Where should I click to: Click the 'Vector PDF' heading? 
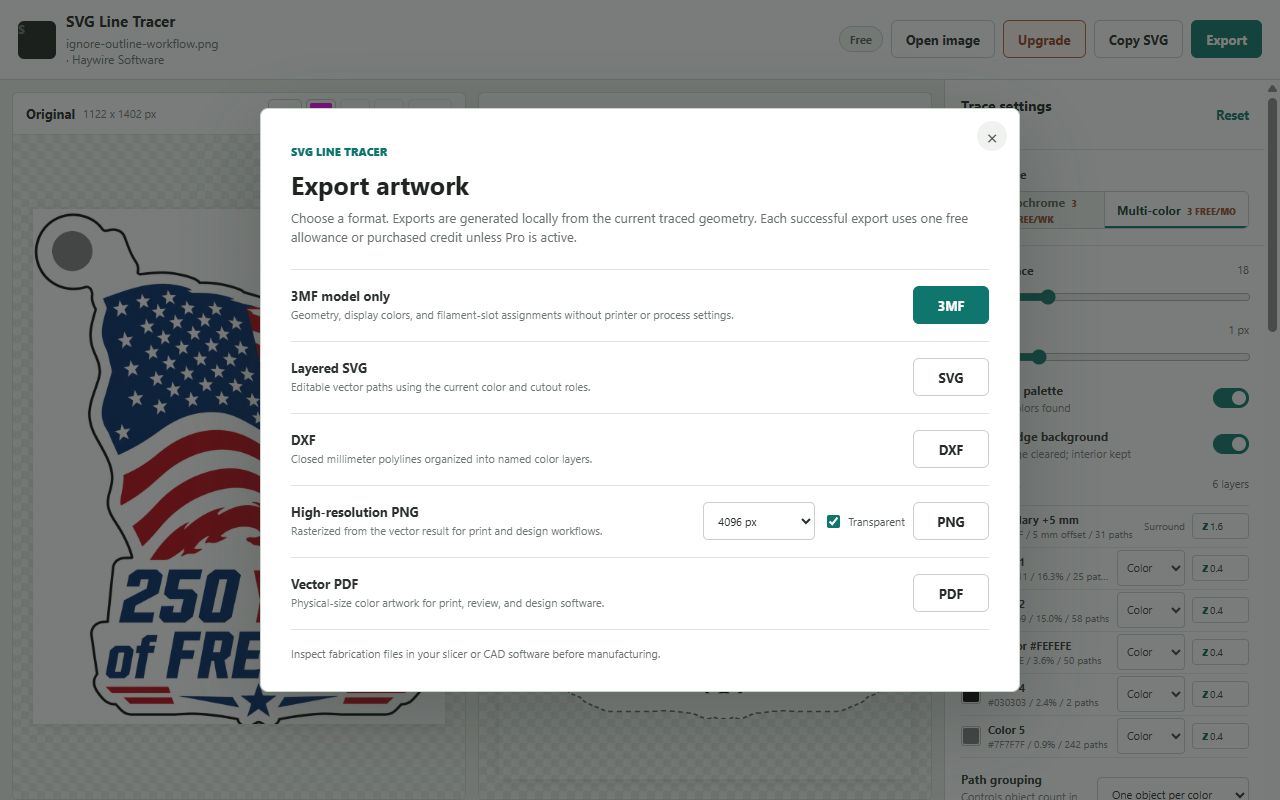(324, 584)
